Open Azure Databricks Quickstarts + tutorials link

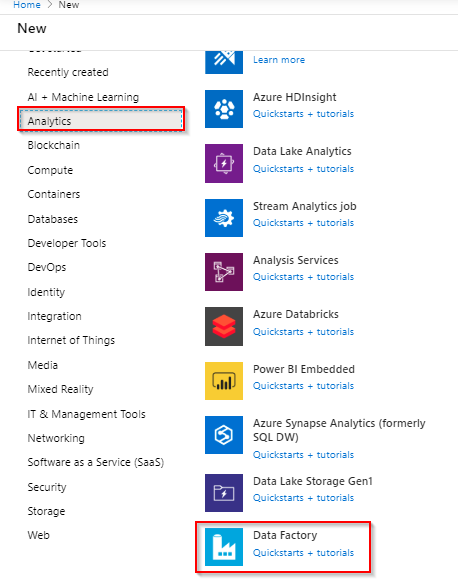[303, 332]
